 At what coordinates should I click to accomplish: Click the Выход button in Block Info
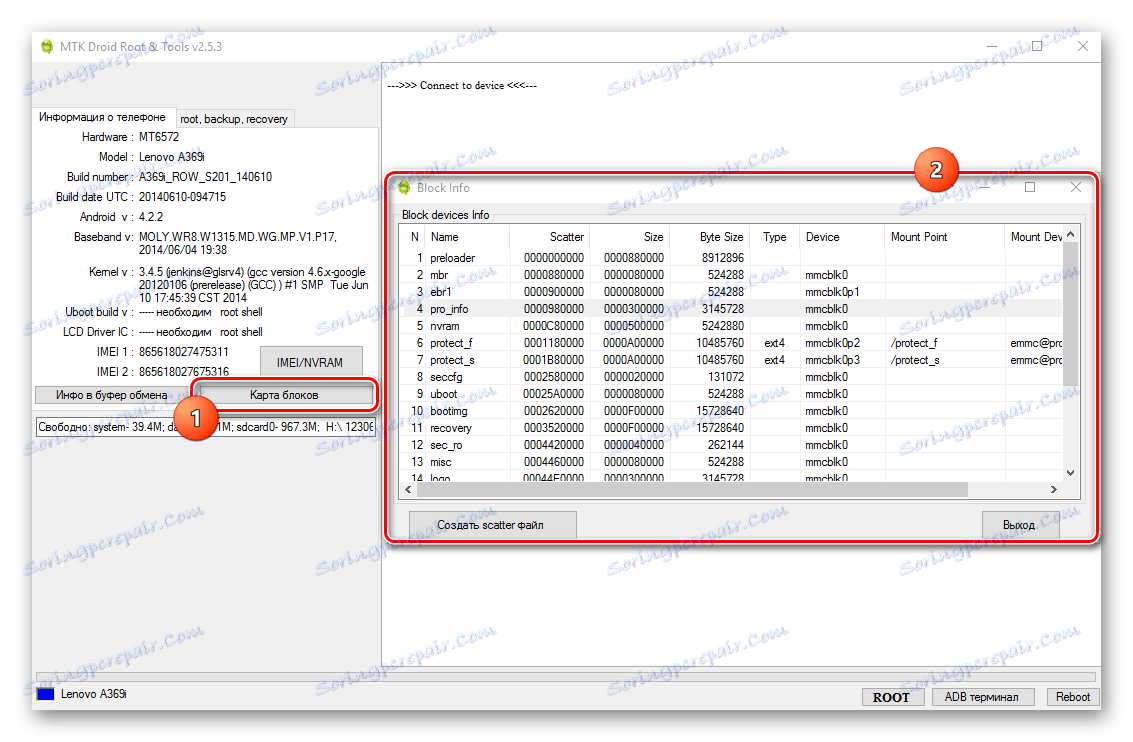pos(1020,525)
